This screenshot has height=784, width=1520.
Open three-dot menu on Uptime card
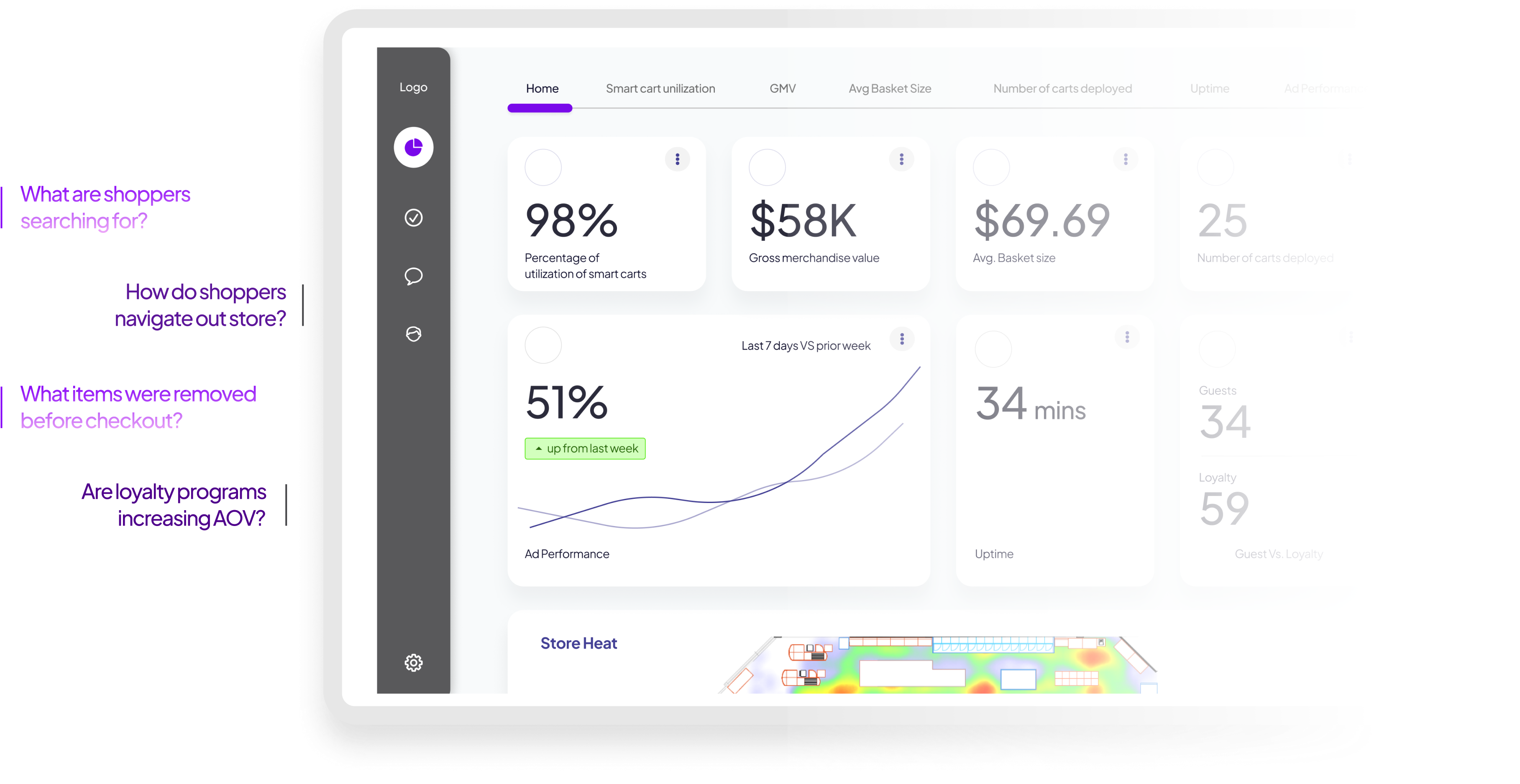1126,337
